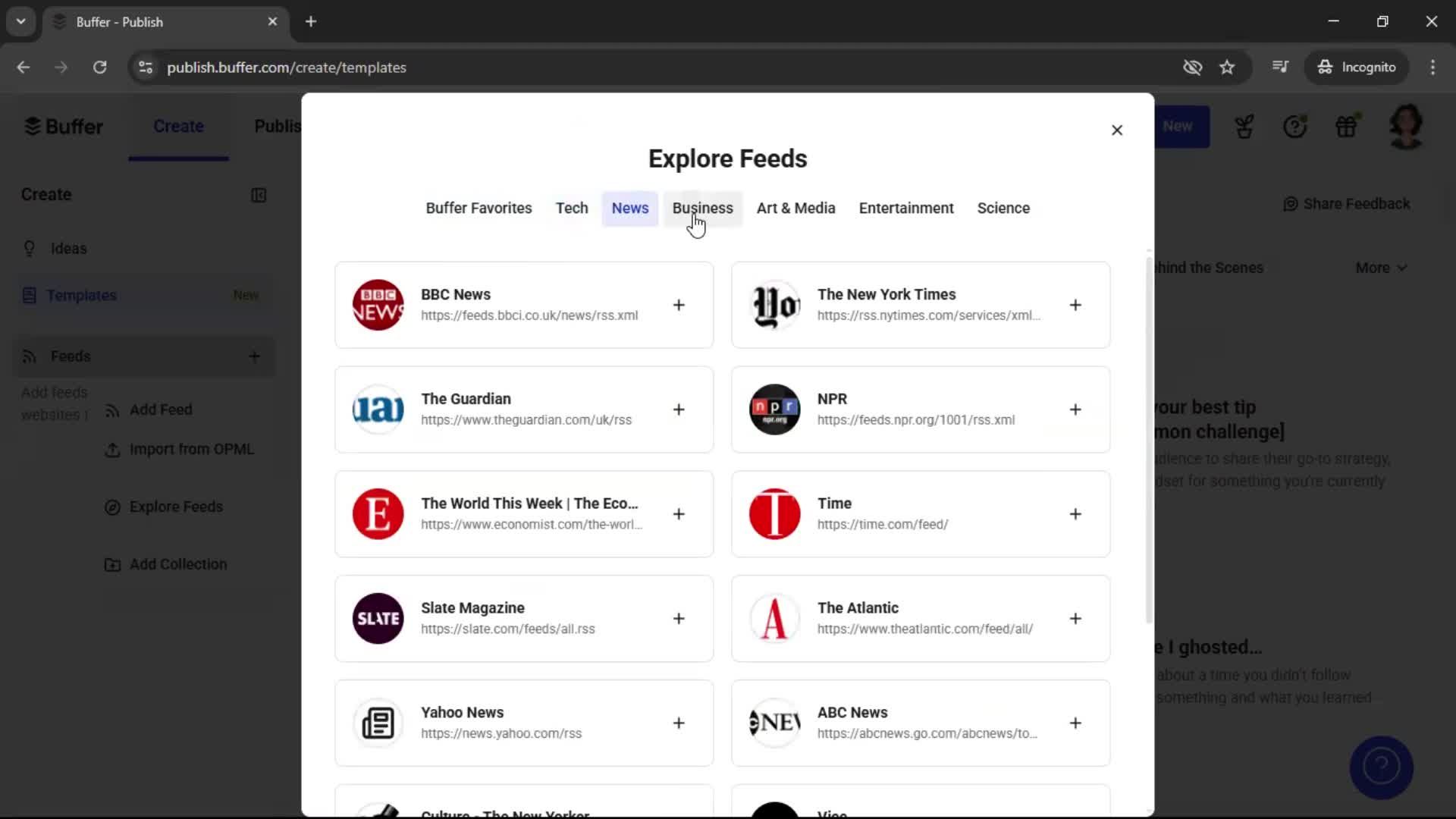Open the help question-mark icon
1456x819 pixels.
pyautogui.click(x=1296, y=127)
